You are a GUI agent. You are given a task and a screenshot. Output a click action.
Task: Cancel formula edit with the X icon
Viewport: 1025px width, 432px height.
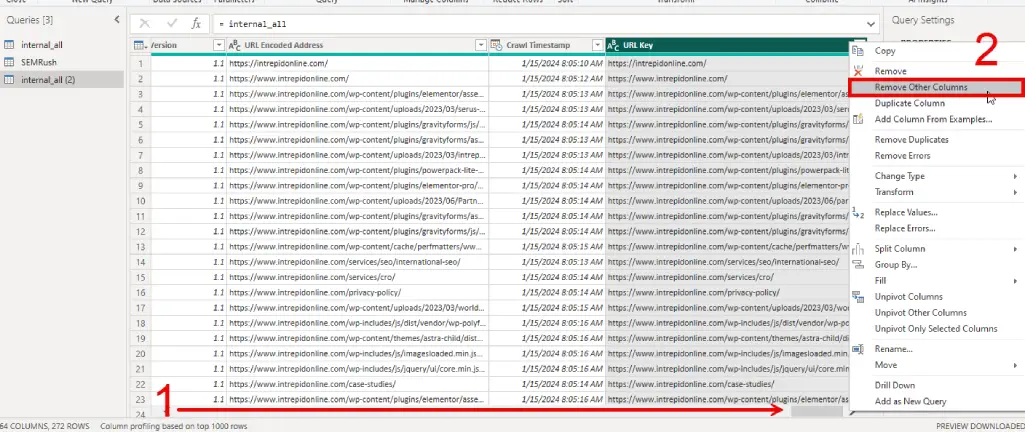[144, 24]
